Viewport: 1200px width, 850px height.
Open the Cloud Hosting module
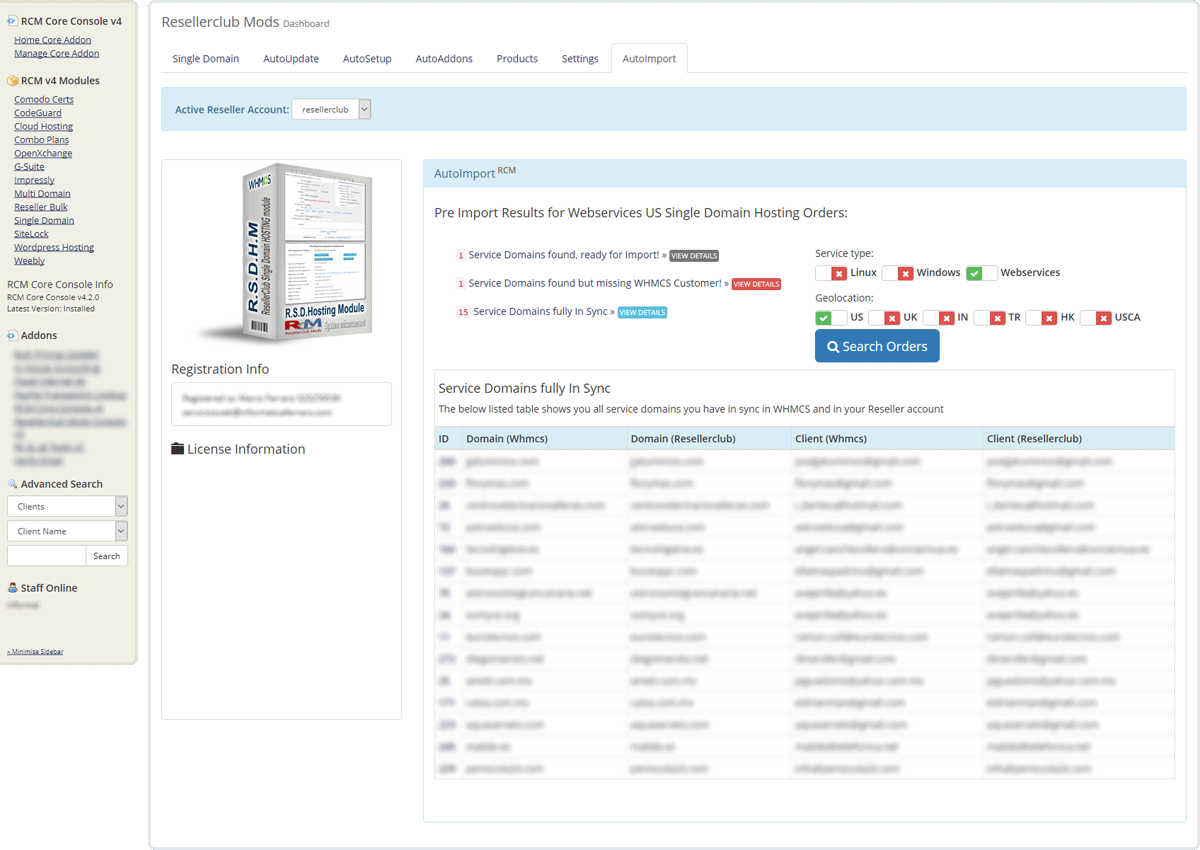pyautogui.click(x=43, y=126)
